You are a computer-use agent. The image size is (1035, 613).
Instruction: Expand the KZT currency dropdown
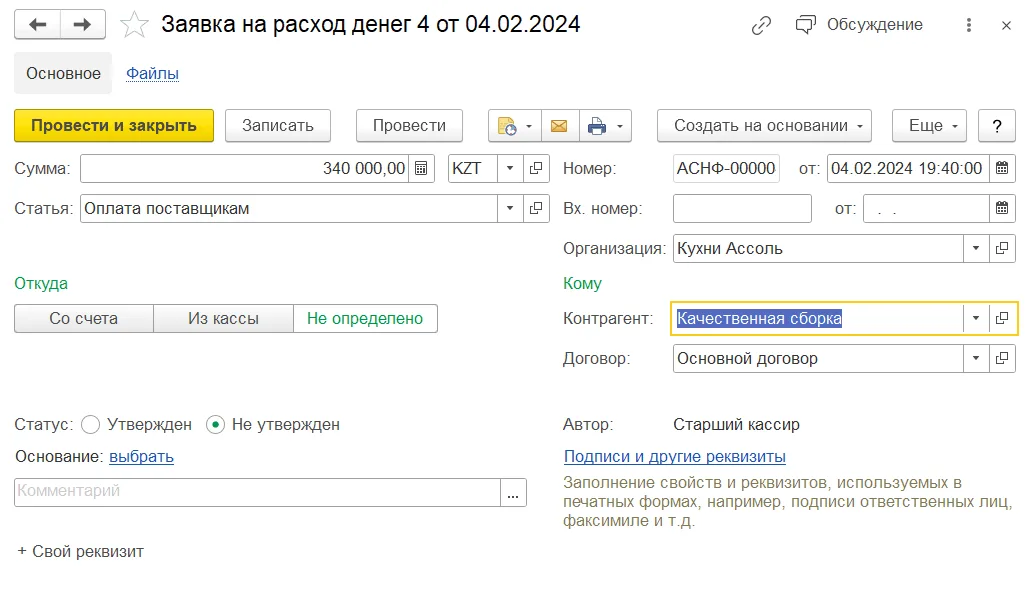click(510, 168)
